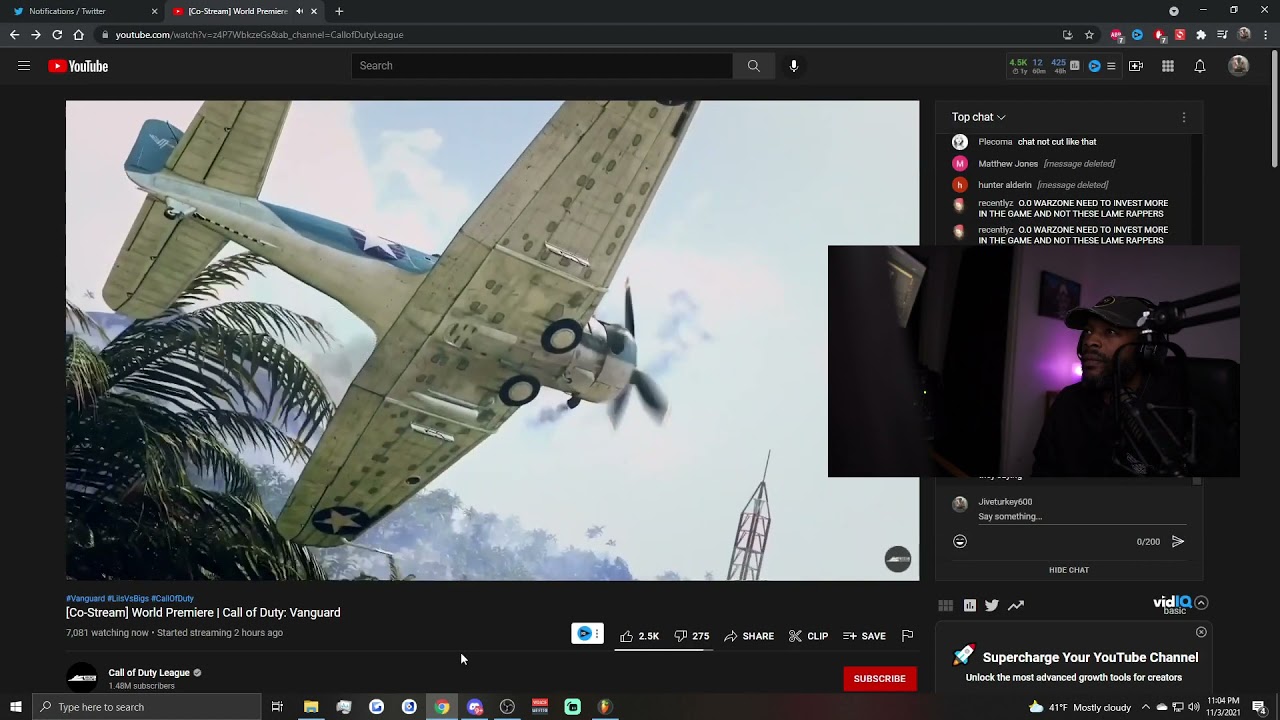1280x720 pixels.
Task: Open the weather widget 41°F
Action: (x=1080, y=707)
